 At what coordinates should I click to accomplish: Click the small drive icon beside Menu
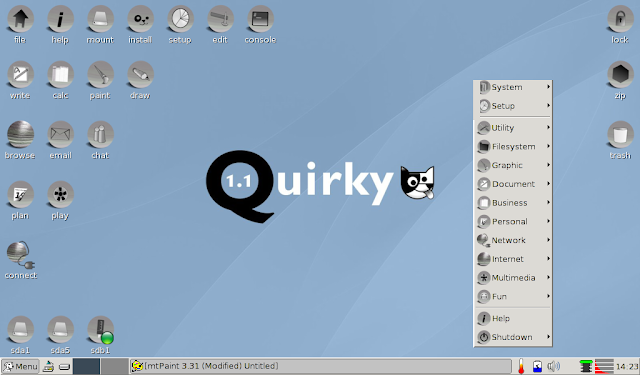(64, 367)
